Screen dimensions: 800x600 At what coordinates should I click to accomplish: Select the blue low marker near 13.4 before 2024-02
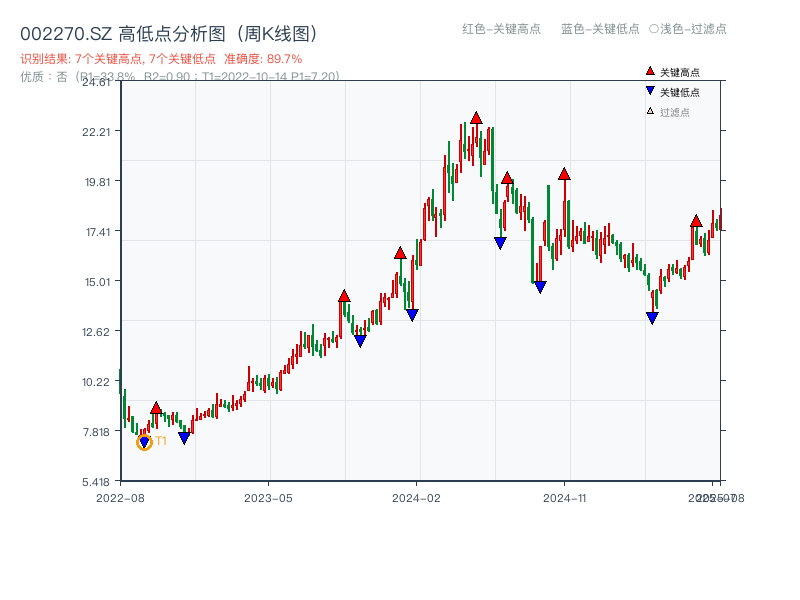tap(412, 315)
